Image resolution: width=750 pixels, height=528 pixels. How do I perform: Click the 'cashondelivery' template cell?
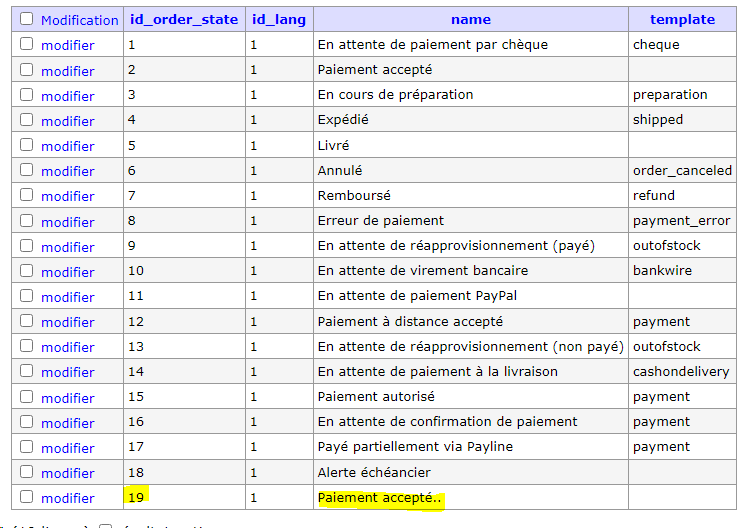tap(681, 372)
